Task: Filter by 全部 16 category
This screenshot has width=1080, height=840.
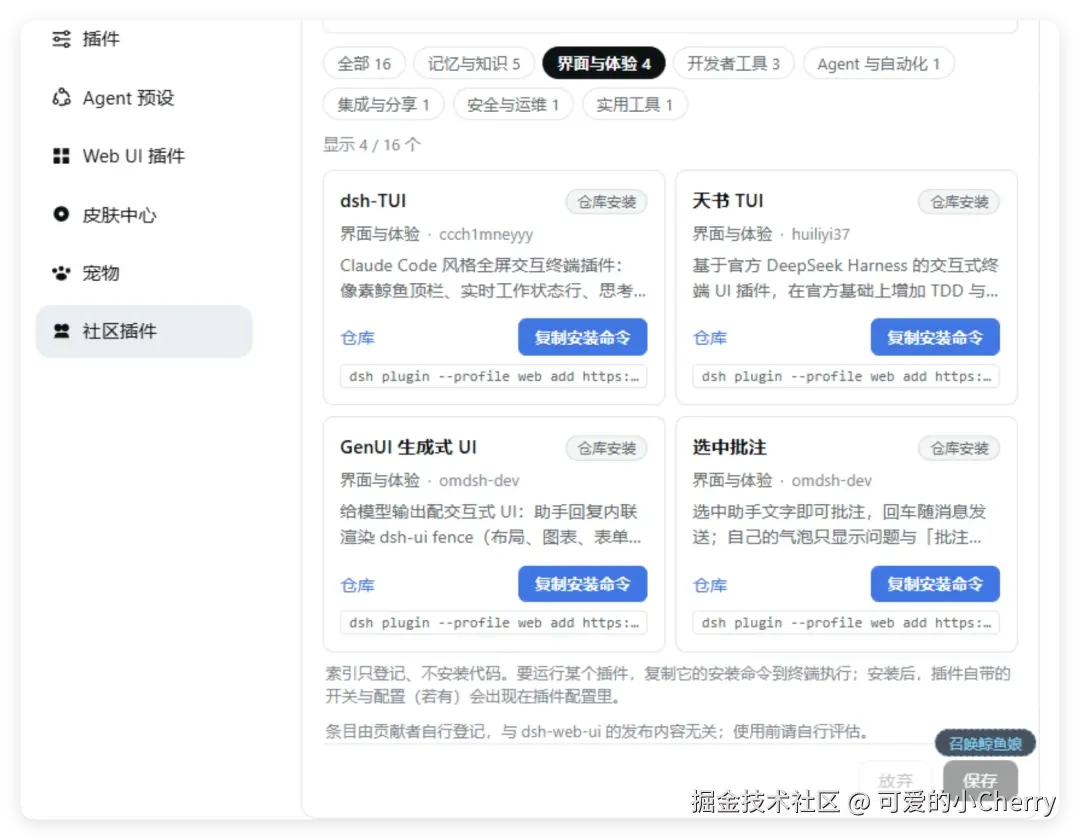Action: (364, 64)
